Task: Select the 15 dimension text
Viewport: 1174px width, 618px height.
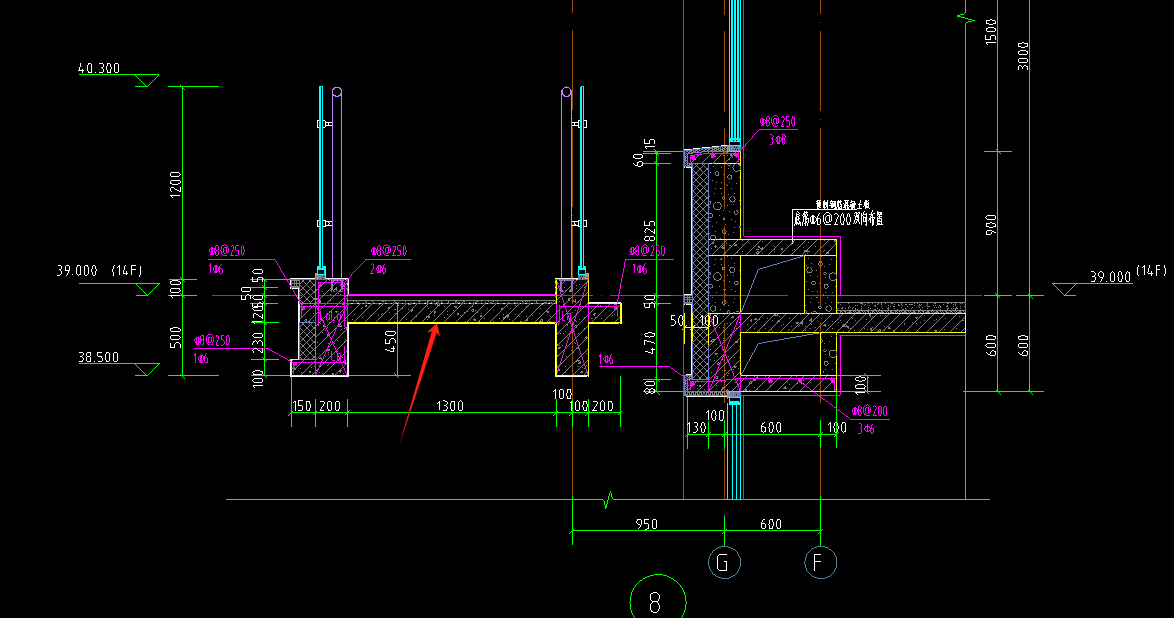Action: [650, 143]
